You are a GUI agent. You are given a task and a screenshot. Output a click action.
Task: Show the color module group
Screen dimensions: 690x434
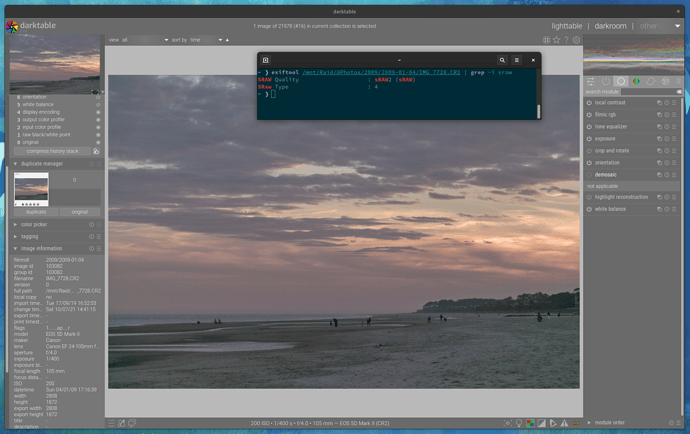[x=636, y=81]
